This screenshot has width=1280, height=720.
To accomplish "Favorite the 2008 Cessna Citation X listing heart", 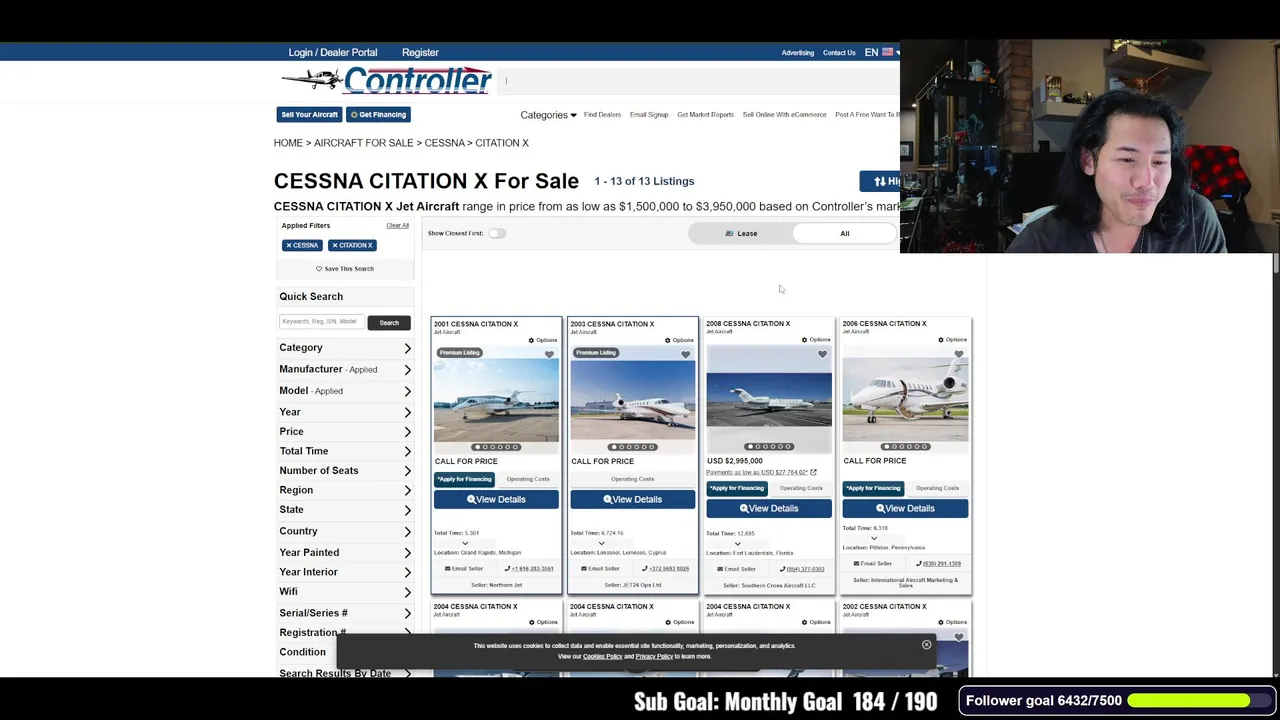I will click(x=822, y=354).
